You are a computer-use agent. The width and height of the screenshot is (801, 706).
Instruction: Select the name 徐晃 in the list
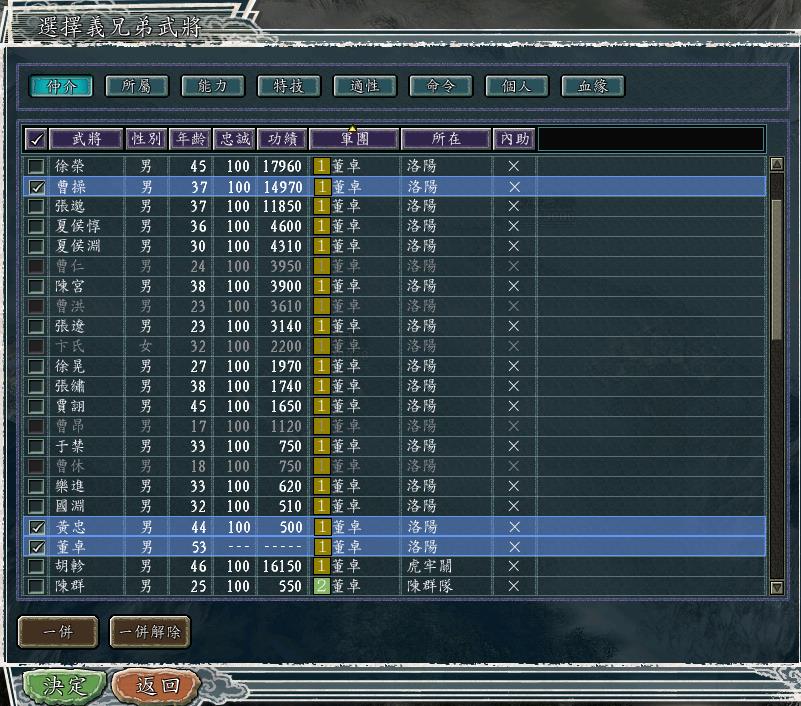(x=70, y=366)
